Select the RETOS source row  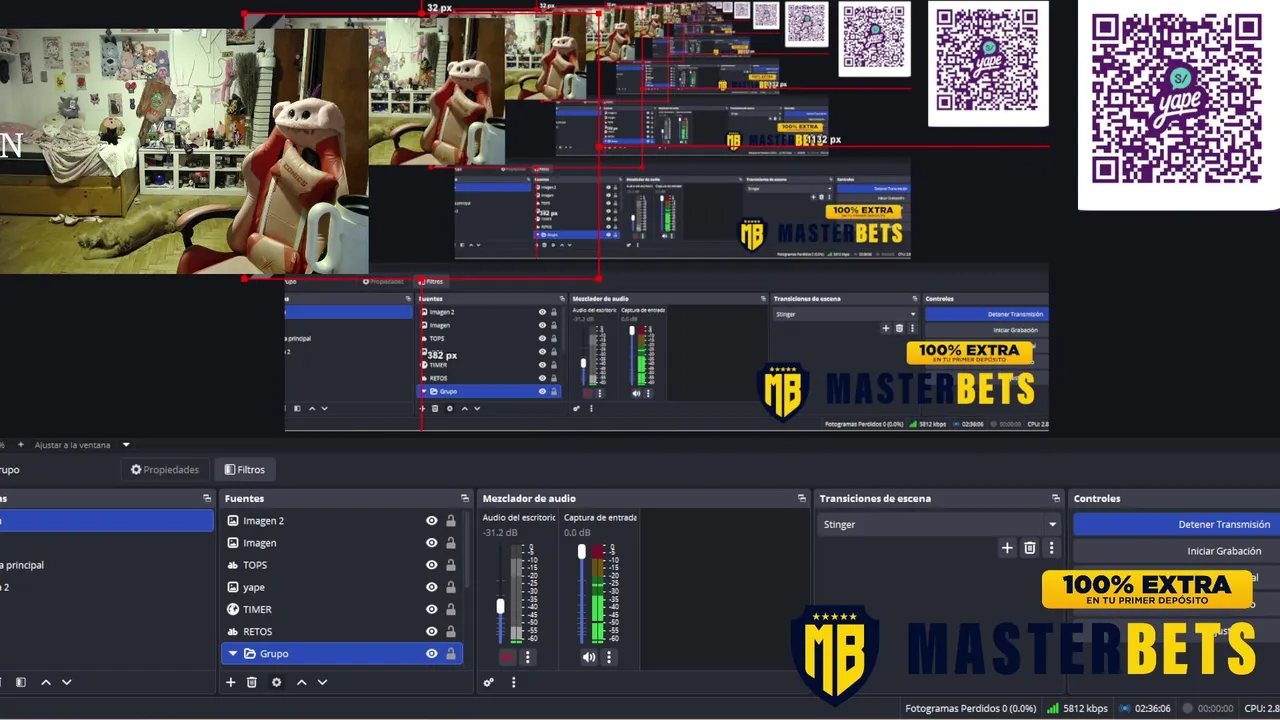(x=342, y=631)
